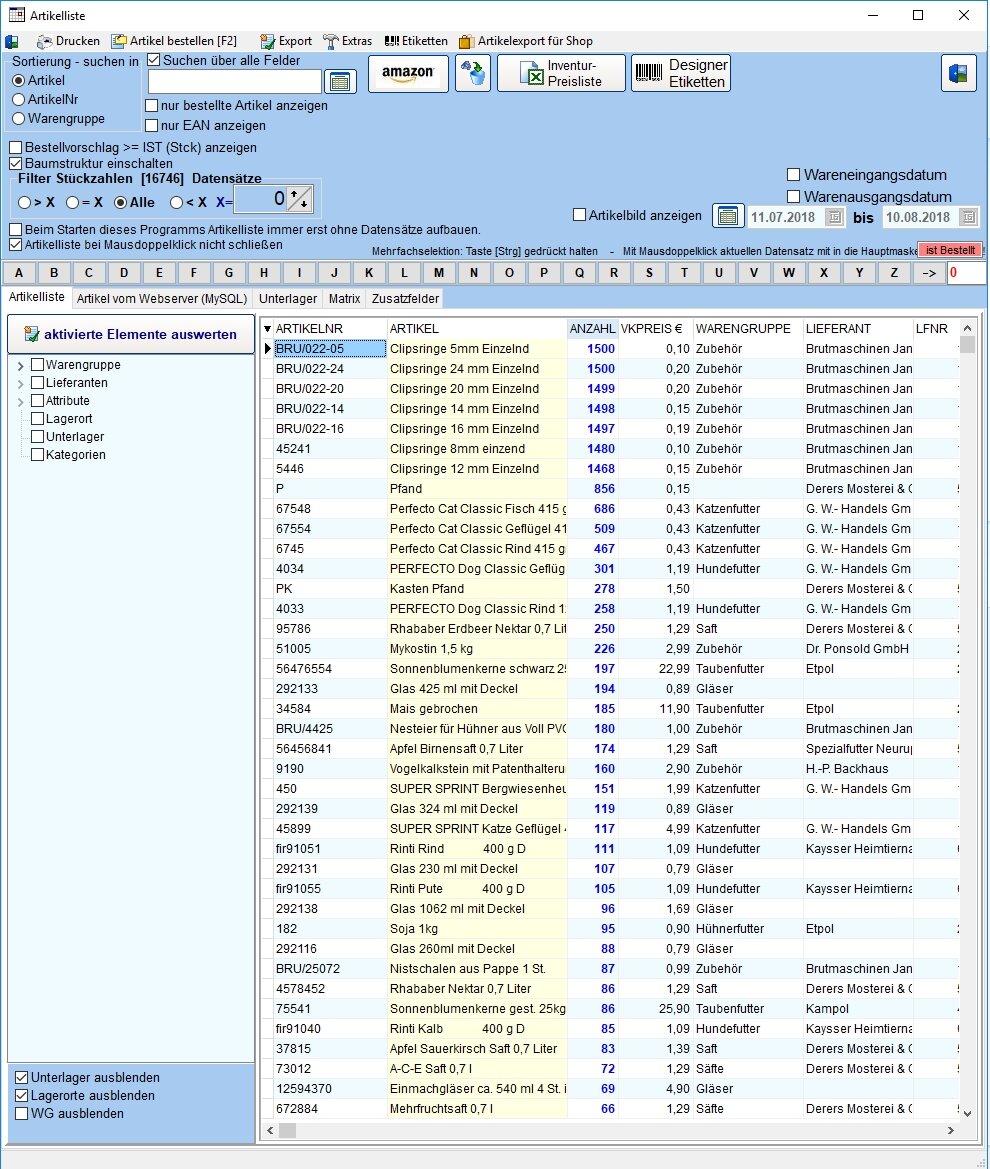
Task: Toggle Suchen über alle Felder checkbox
Action: click(154, 60)
